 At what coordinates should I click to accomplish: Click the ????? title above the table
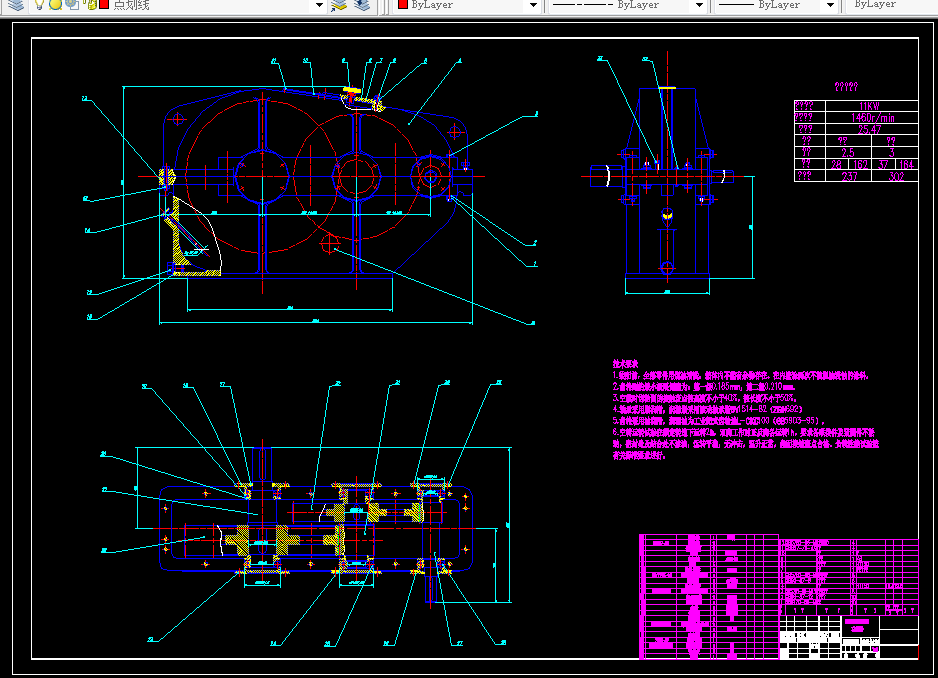pyautogui.click(x=846, y=87)
